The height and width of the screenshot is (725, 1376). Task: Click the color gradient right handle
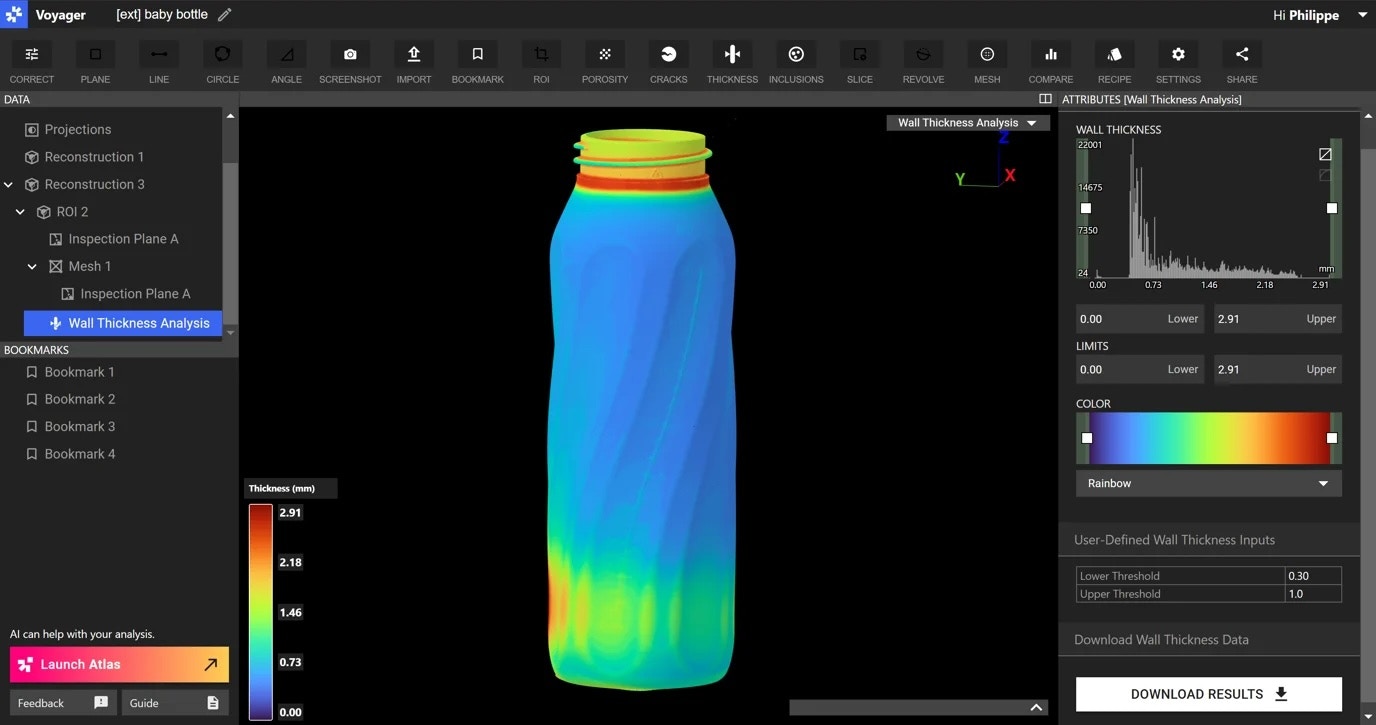point(1332,438)
